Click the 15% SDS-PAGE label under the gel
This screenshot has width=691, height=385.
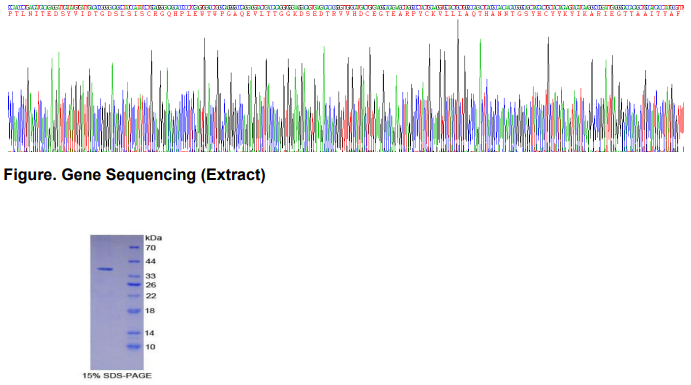coord(117,376)
